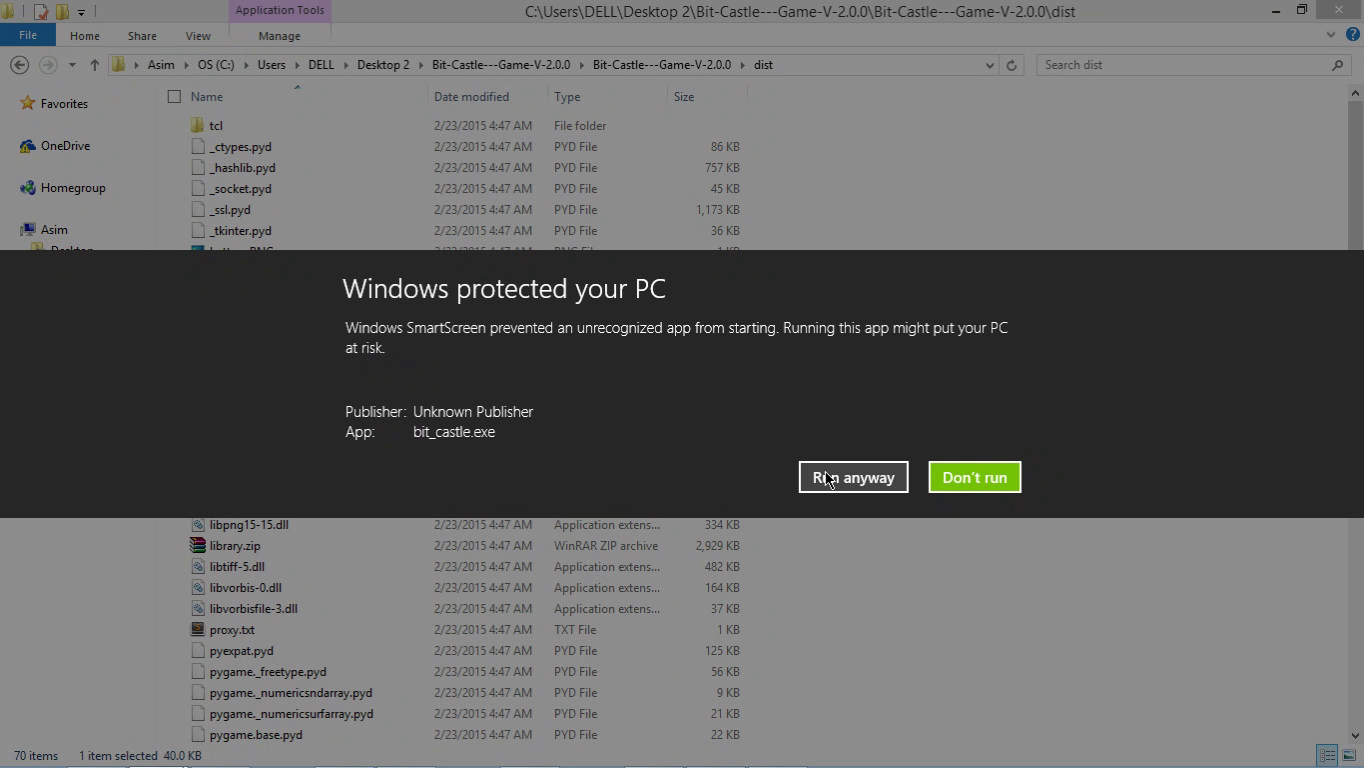Select the pygame._numericsurfarray.pyd file
1364x768 pixels.
tap(291, 714)
